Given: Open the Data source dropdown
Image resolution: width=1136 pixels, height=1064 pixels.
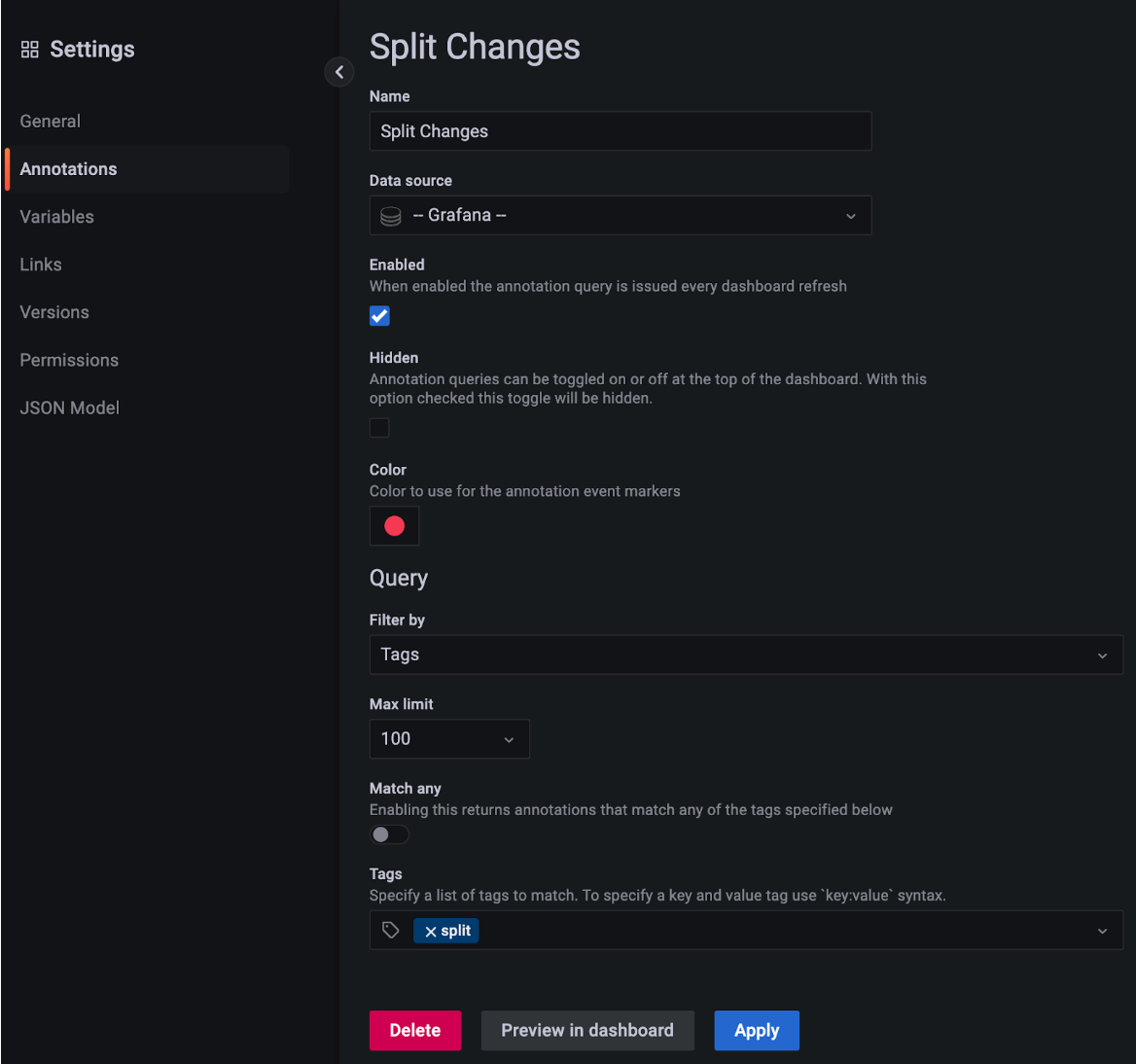Looking at the screenshot, I should click(850, 216).
